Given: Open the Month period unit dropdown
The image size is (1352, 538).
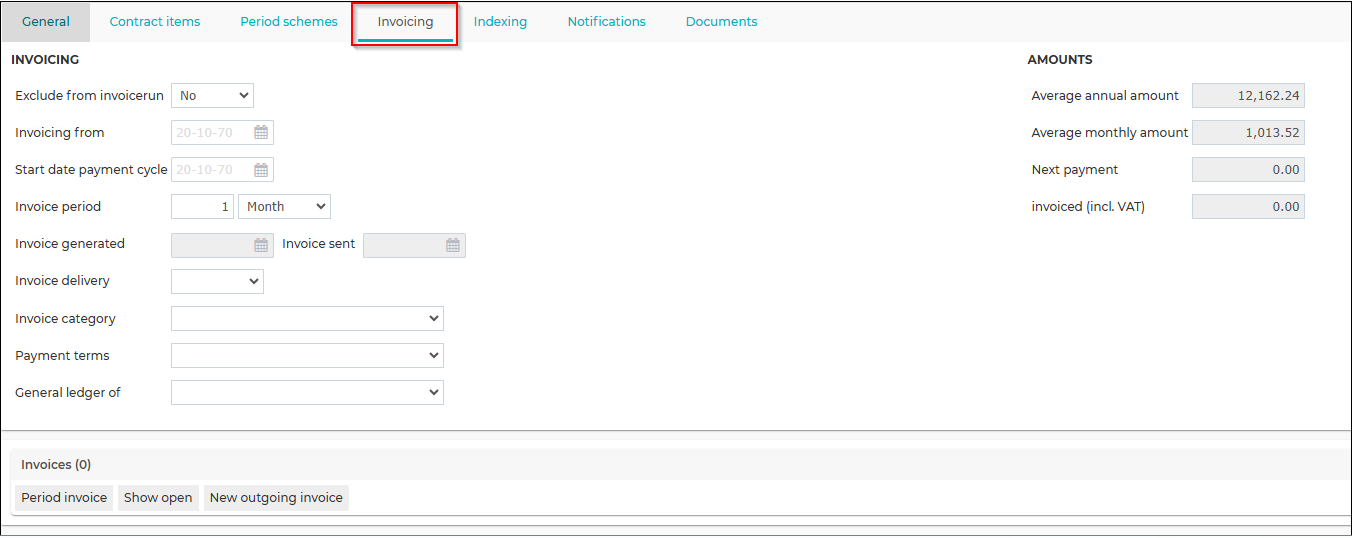Looking at the screenshot, I should [284, 206].
